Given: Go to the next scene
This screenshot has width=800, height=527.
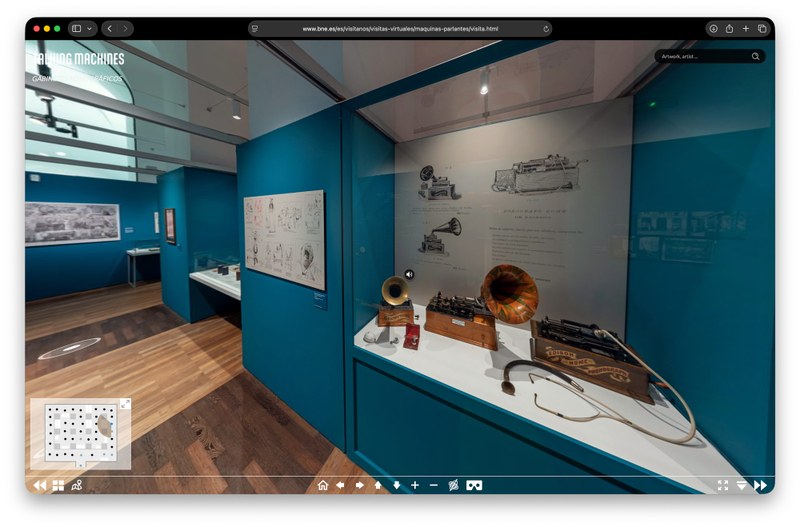Looking at the screenshot, I should [x=760, y=485].
